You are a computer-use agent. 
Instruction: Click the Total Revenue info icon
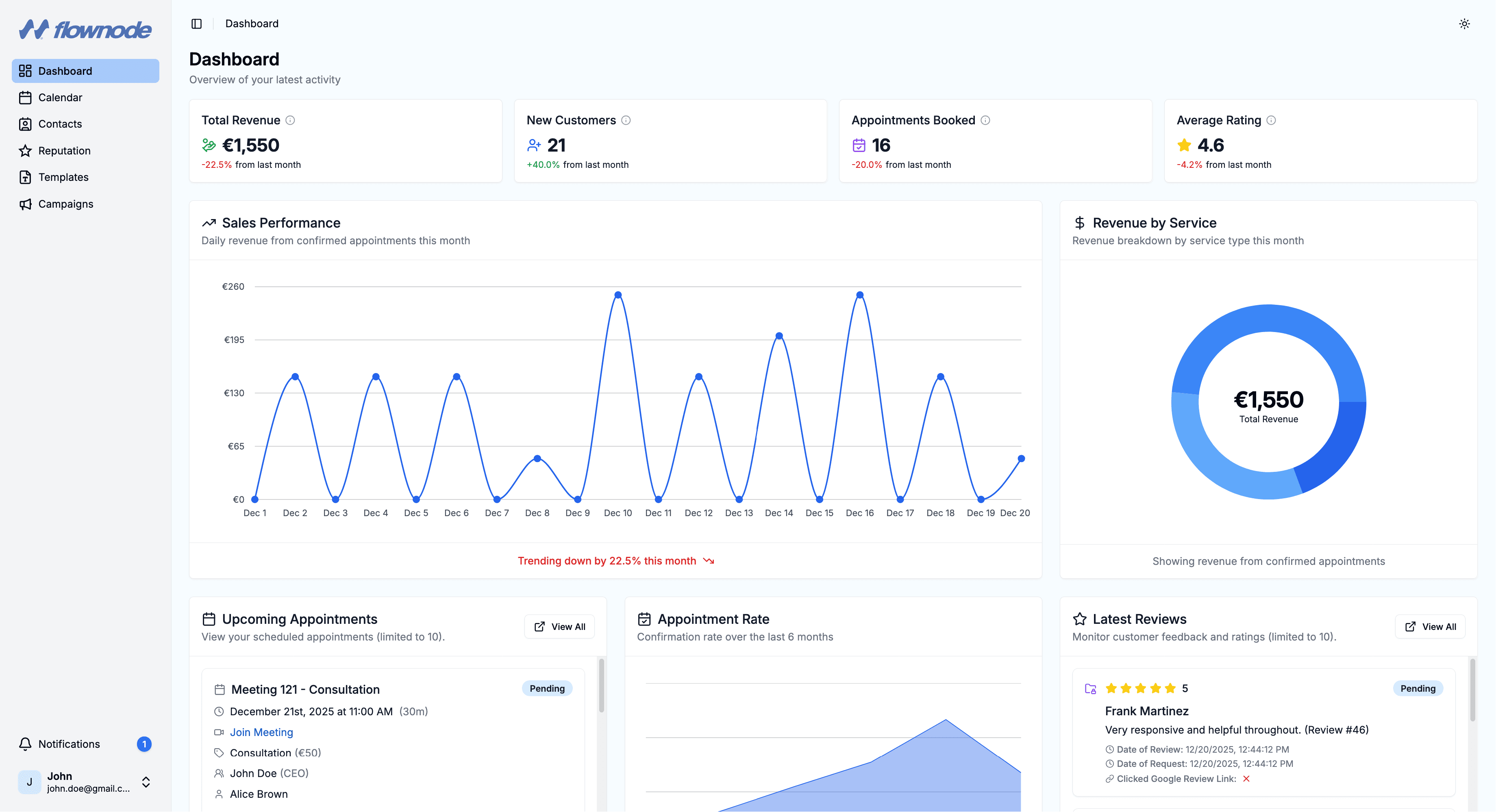tap(291, 120)
